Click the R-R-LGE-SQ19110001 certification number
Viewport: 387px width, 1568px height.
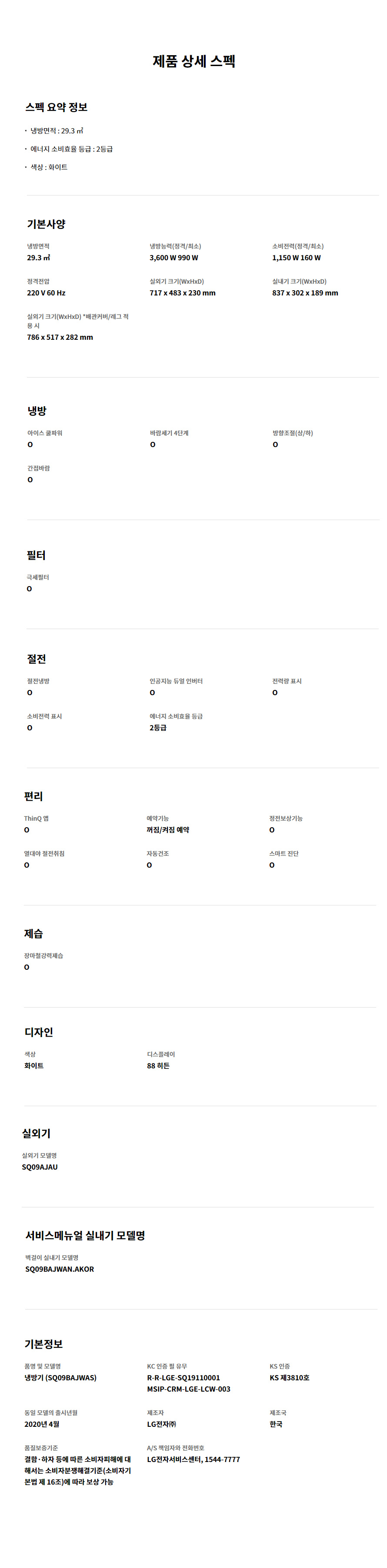(183, 1377)
